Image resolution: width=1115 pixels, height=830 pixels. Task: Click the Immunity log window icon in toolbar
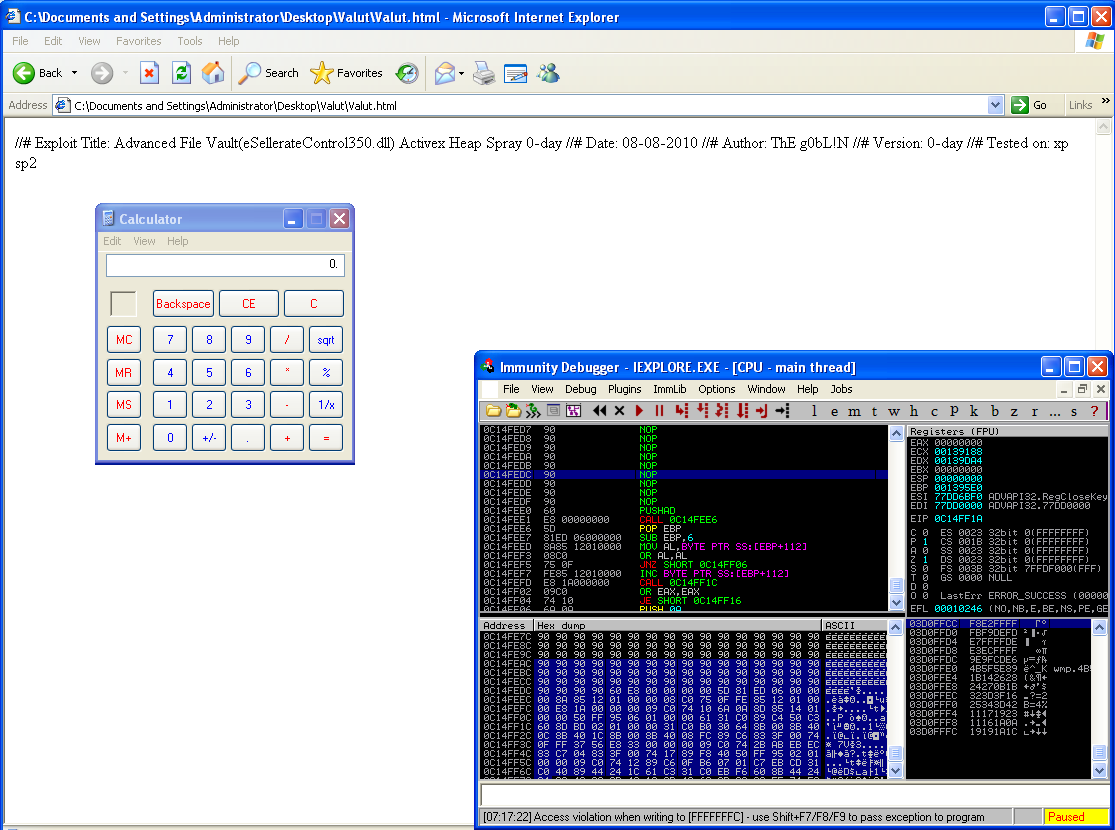point(553,410)
